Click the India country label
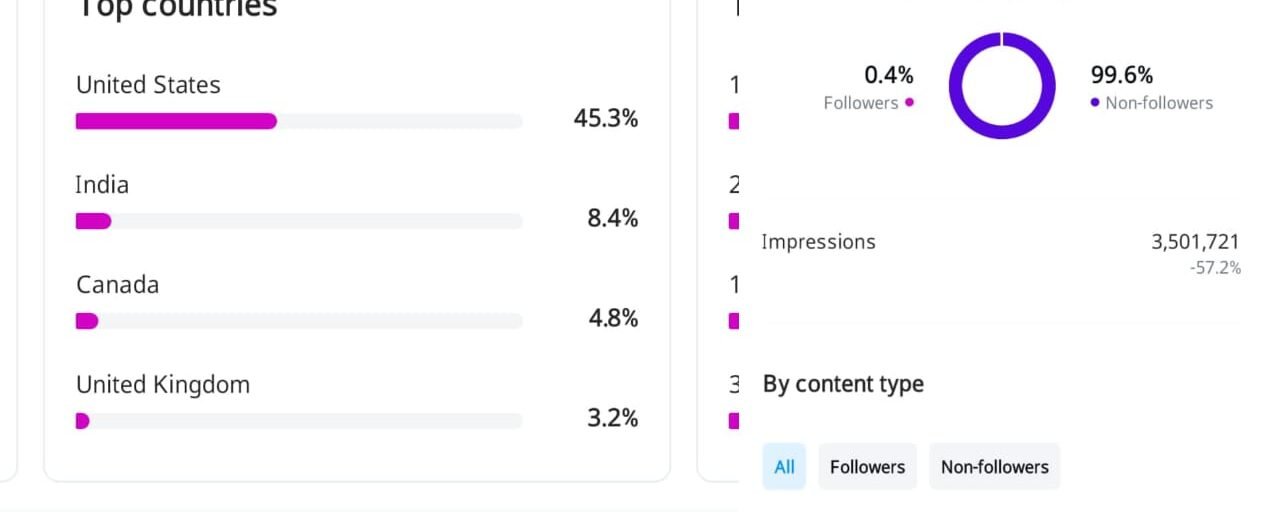This screenshot has height=512, width=1265. tap(102, 185)
